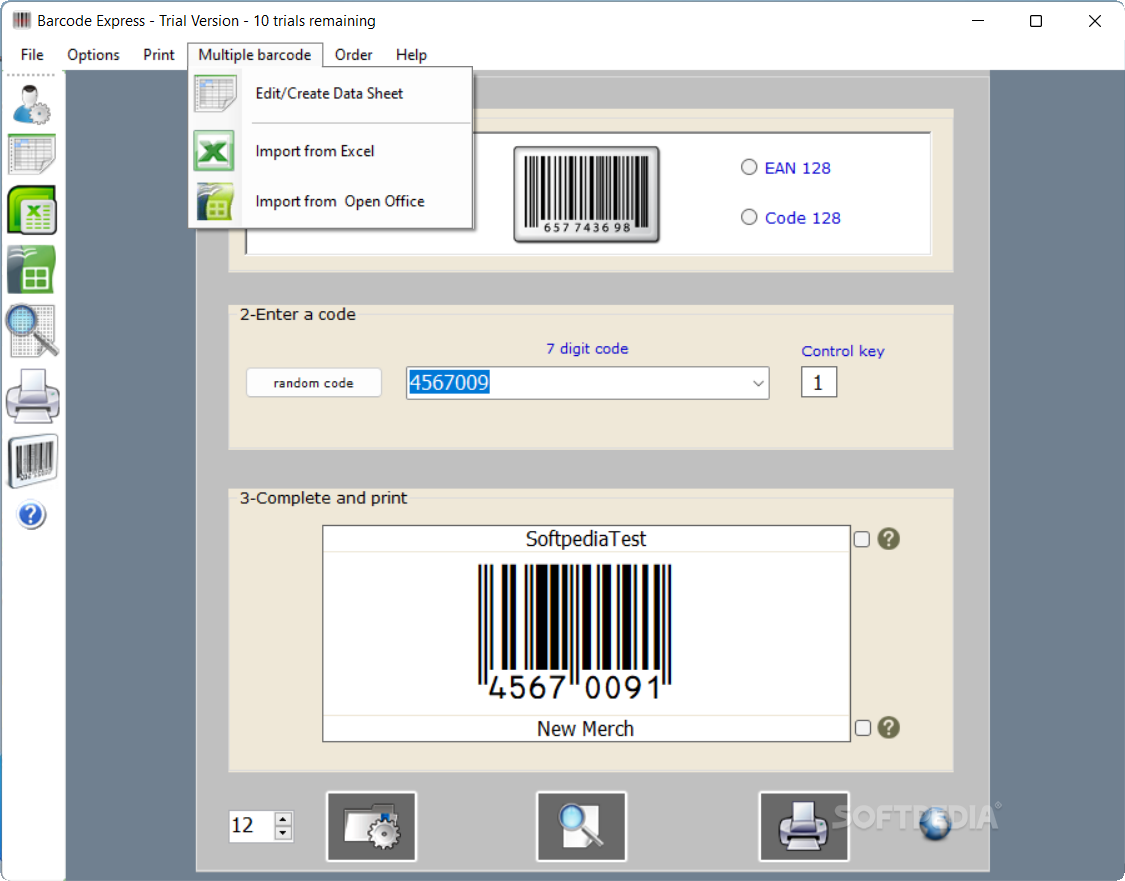1125x881 pixels.
Task: Select the EAN 128 radio button
Action: point(749,167)
